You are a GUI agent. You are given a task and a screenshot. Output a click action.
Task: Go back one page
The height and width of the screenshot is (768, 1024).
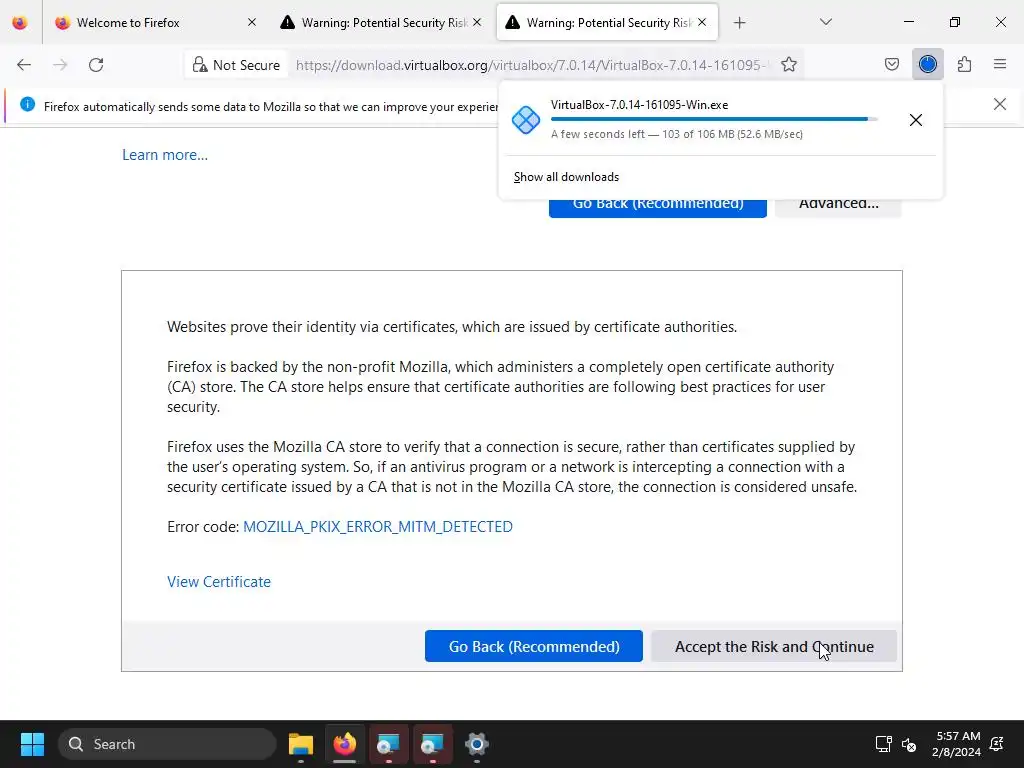pyautogui.click(x=24, y=65)
